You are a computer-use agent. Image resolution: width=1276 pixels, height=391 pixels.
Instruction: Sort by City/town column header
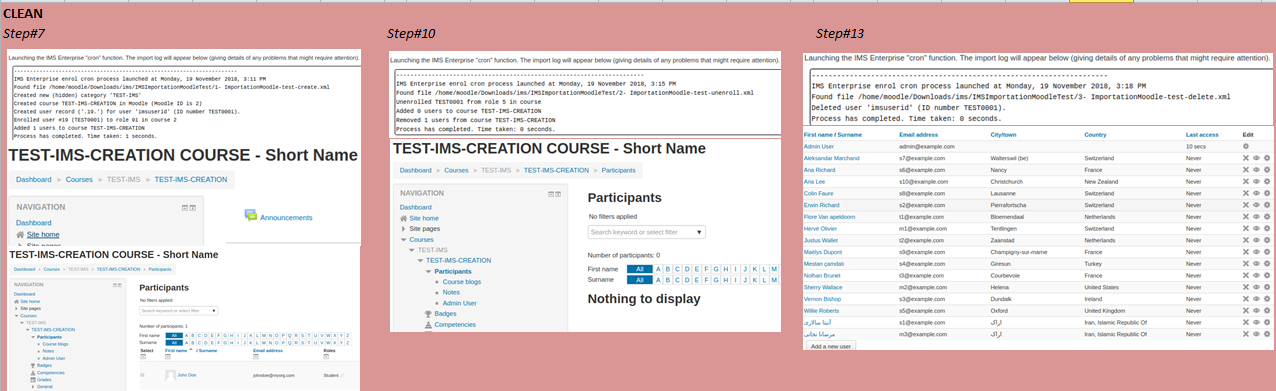[1003, 134]
